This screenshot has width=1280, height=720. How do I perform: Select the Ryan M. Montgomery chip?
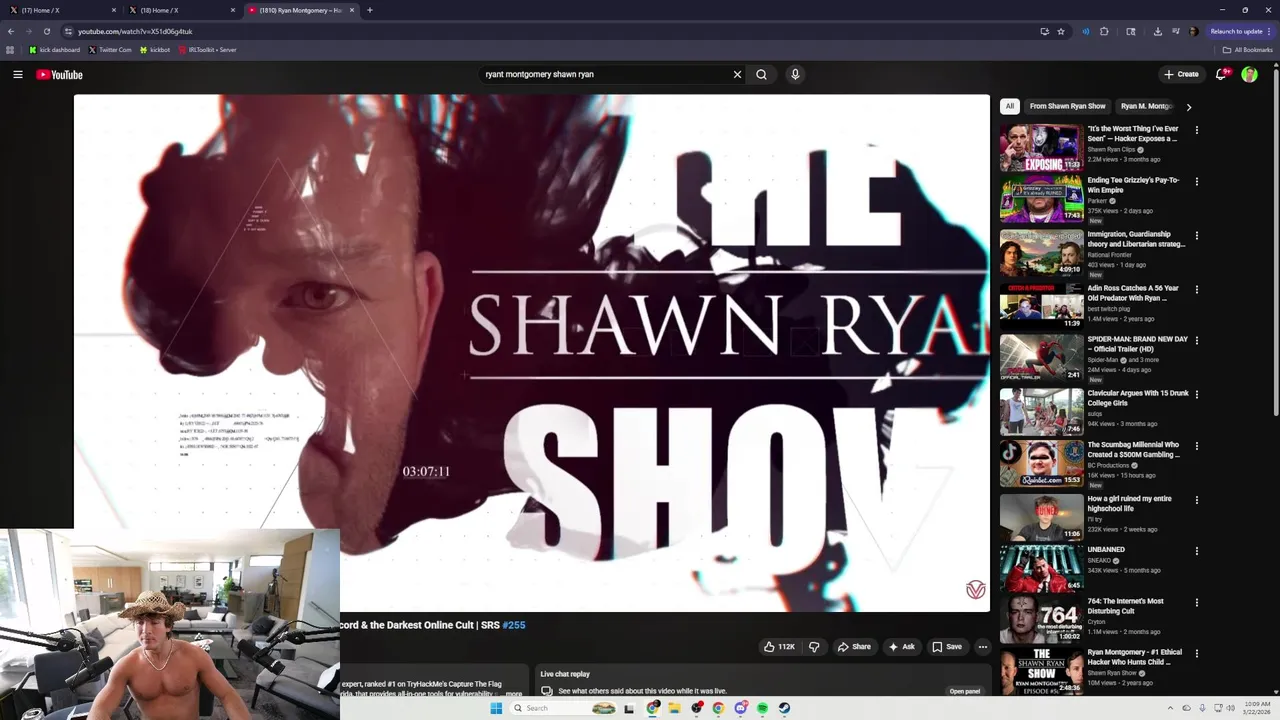1146,106
